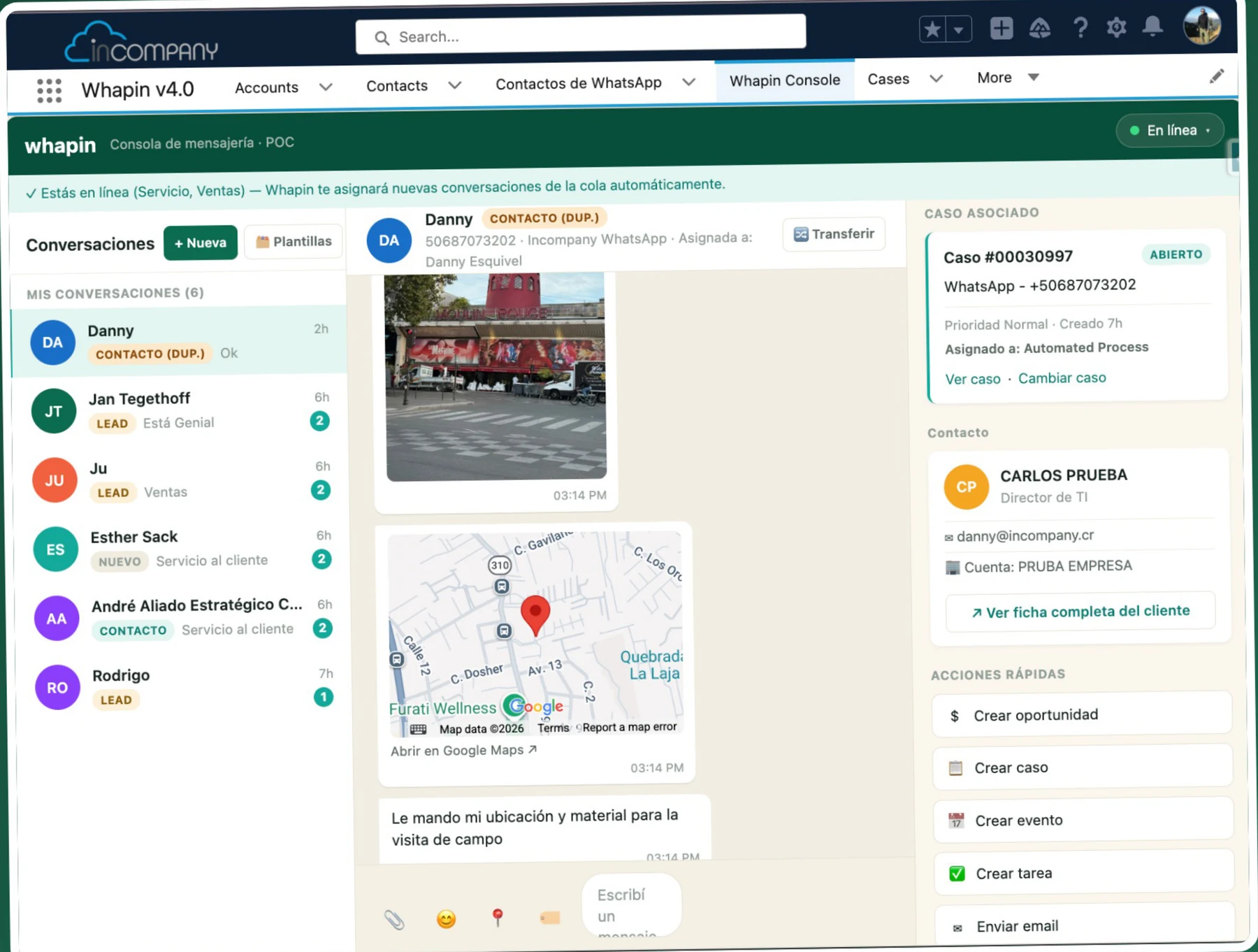Open the emoji picker icon
Viewport: 1258px width, 952px height.
tap(446, 918)
